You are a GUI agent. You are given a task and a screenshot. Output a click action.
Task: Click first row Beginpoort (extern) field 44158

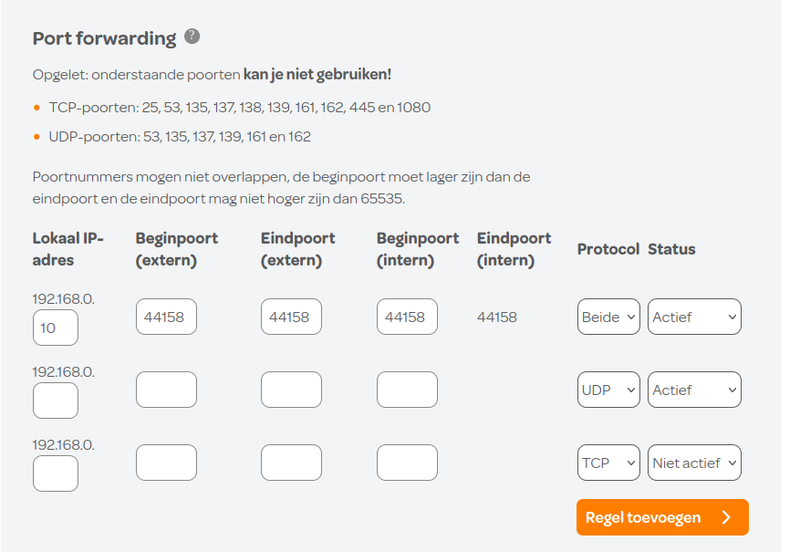(x=166, y=317)
